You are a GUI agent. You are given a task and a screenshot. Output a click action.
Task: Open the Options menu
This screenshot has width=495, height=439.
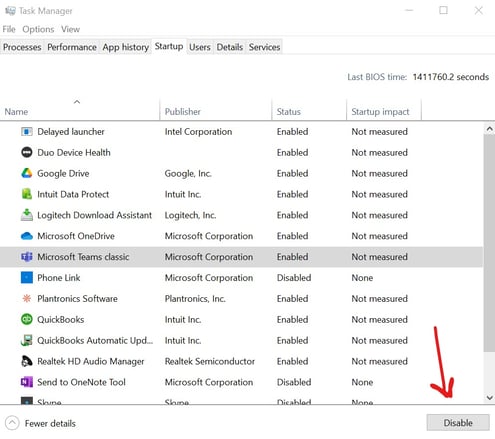tap(38, 29)
